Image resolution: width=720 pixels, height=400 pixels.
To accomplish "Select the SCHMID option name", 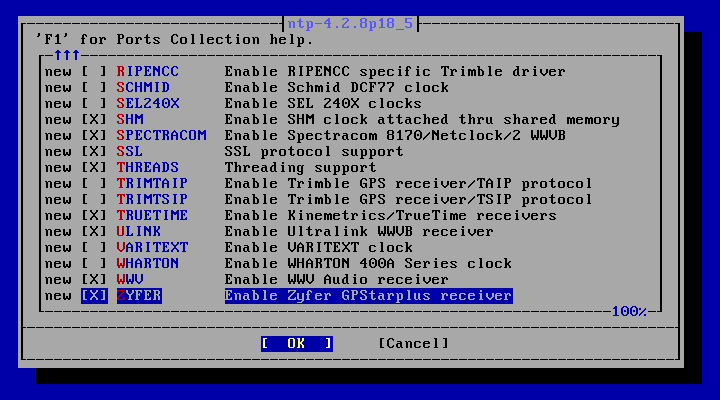I will [143, 88].
